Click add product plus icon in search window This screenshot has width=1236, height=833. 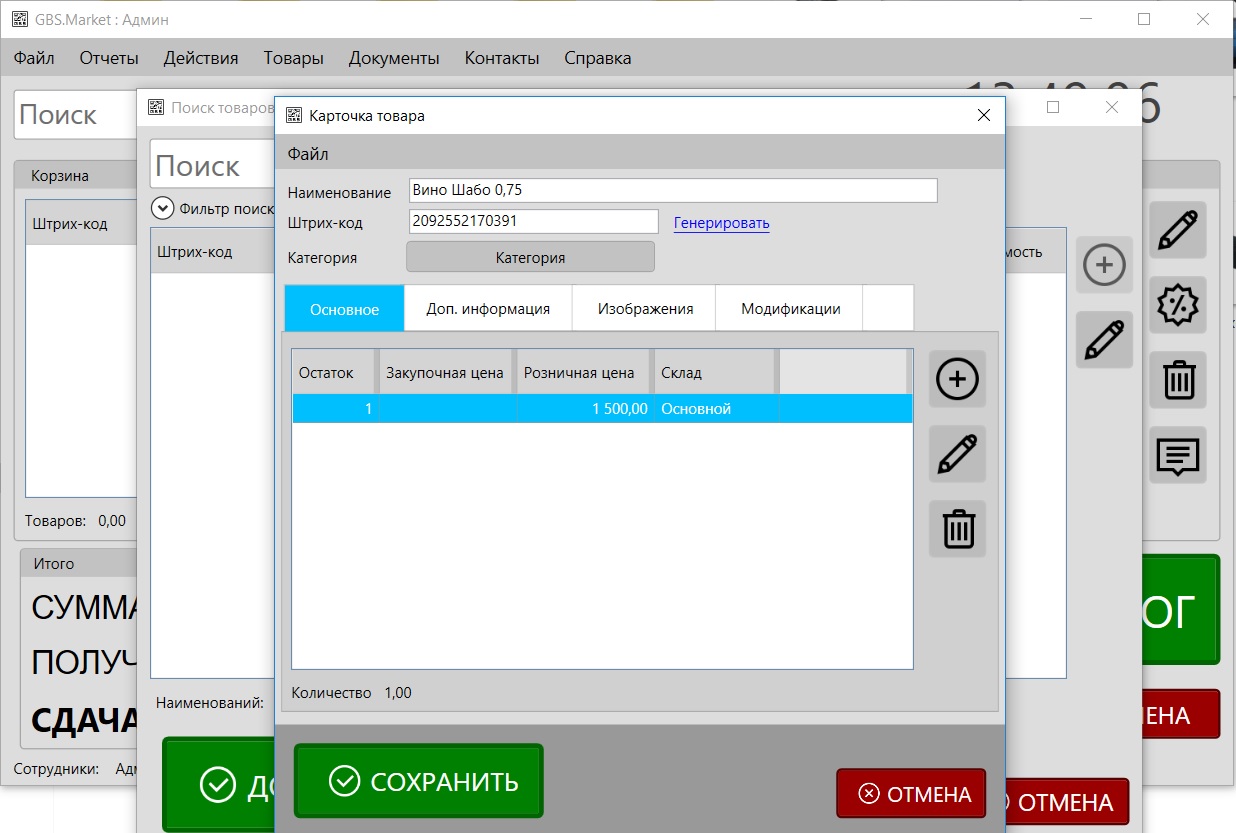pyautogui.click(x=1104, y=265)
